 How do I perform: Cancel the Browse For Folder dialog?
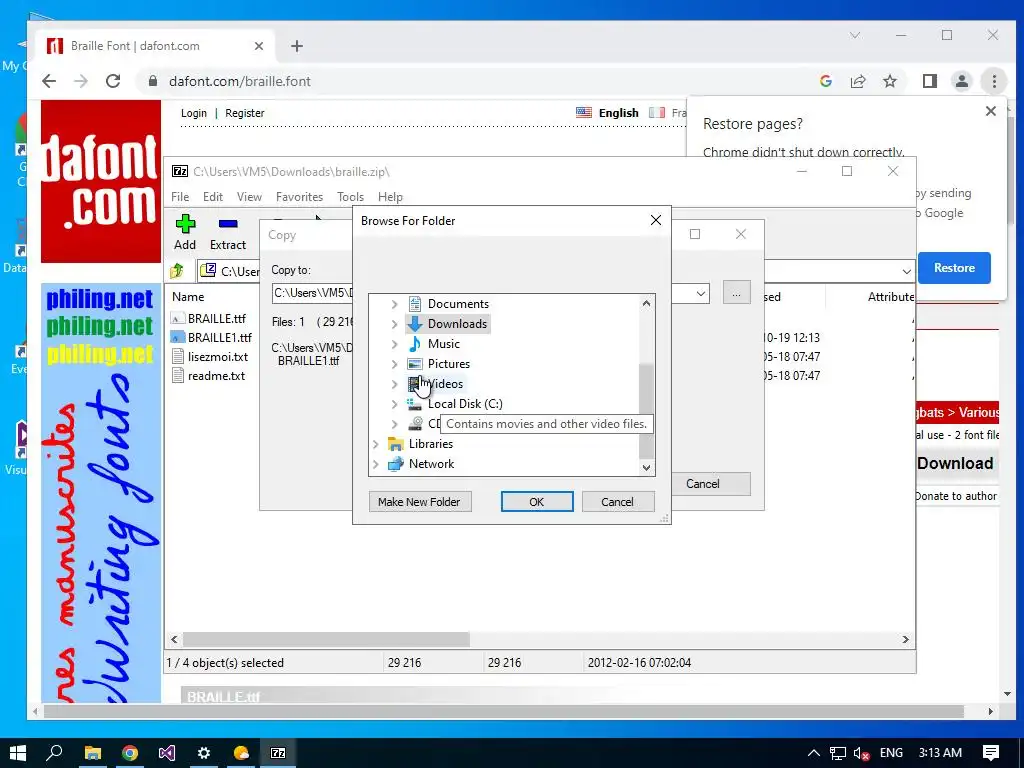[617, 502]
